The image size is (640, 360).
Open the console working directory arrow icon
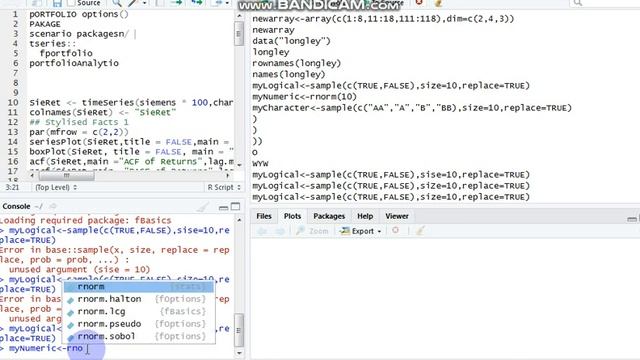click(x=53, y=207)
